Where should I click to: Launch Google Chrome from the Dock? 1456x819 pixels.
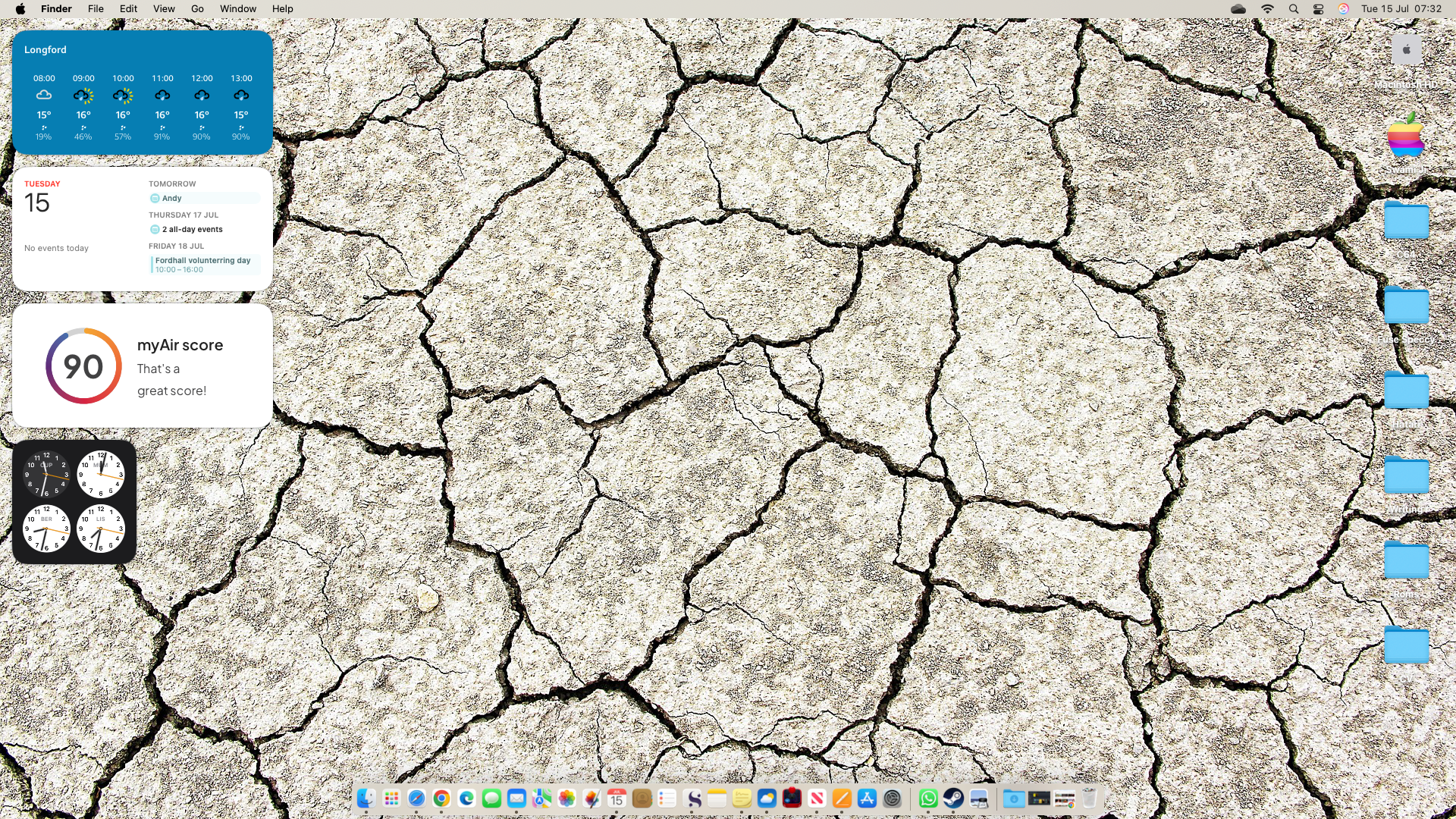pos(442,798)
